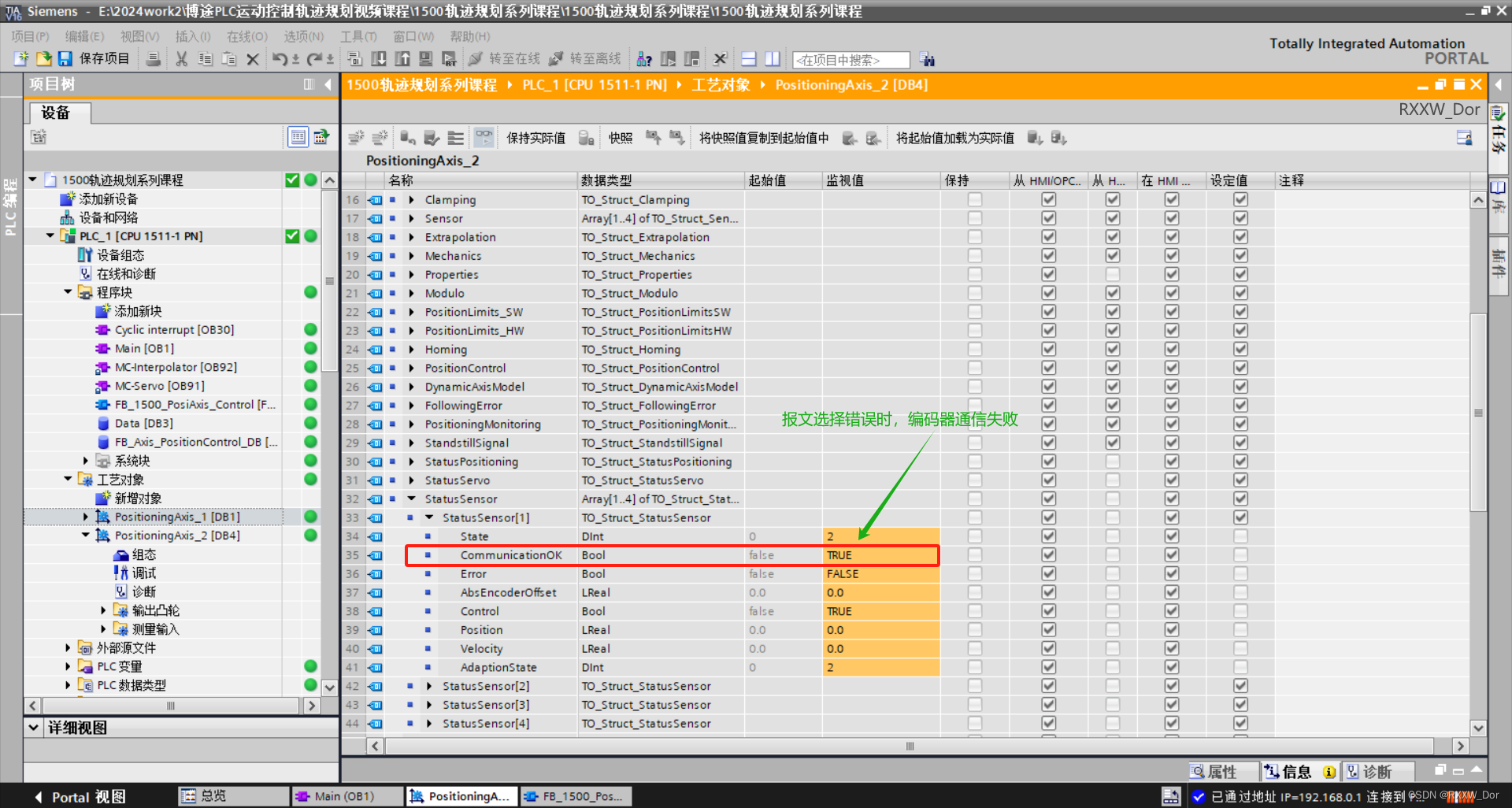Click the 保持实际值 button
Image resolution: width=1512 pixels, height=808 pixels.
coord(535,138)
